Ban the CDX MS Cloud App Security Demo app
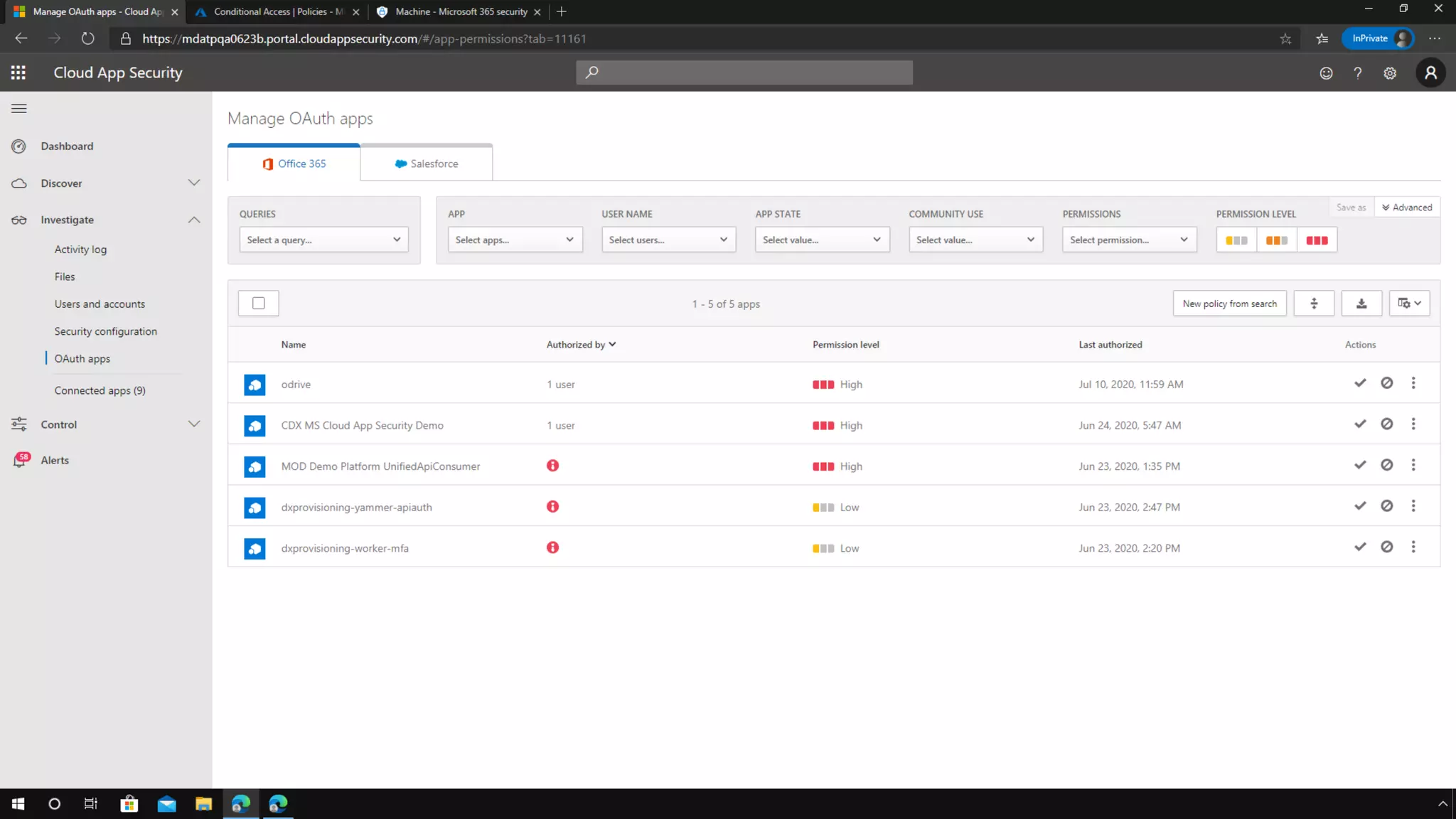 pos(1386,424)
